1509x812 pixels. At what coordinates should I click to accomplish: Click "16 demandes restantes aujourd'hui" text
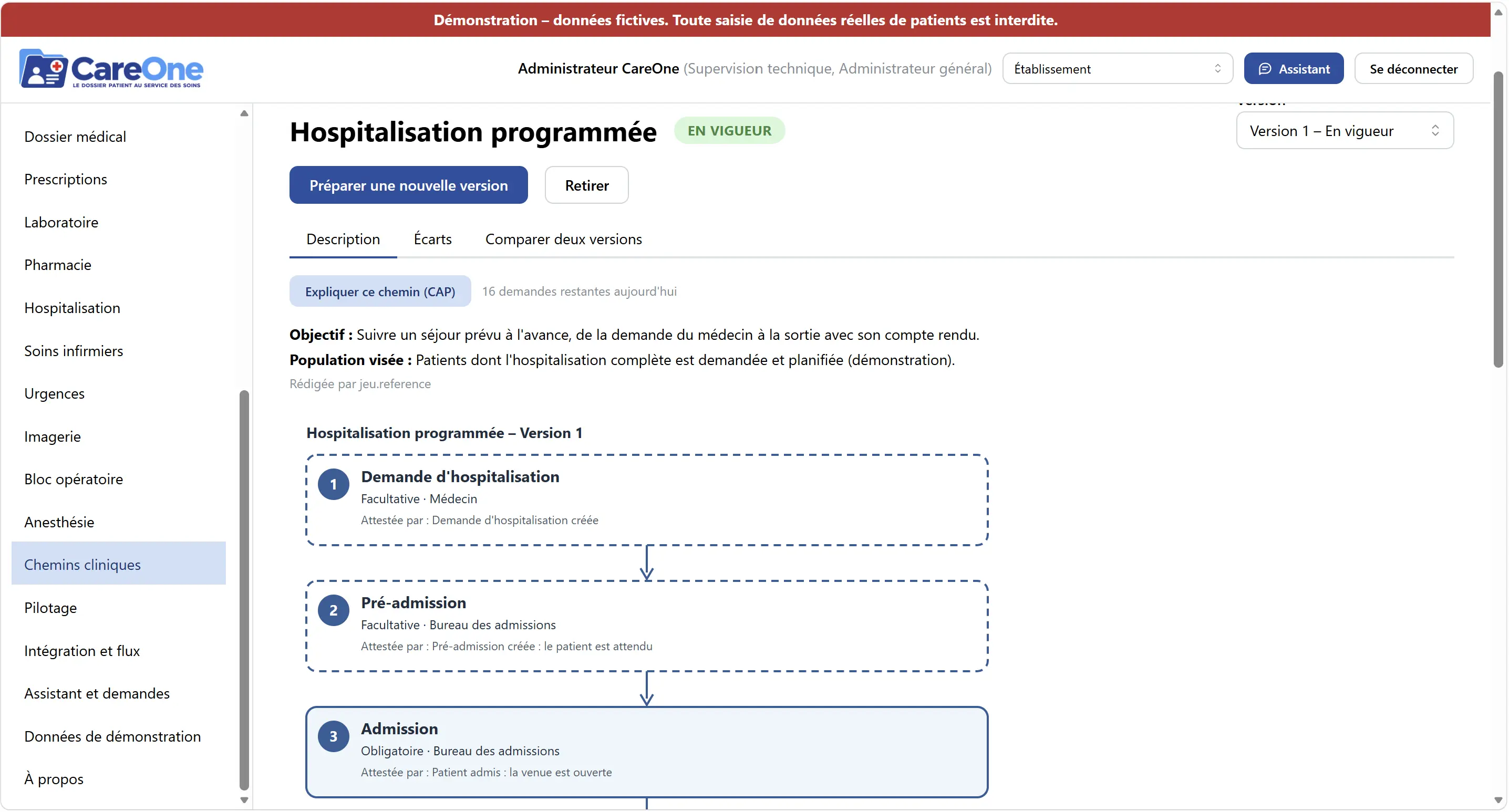pos(579,292)
